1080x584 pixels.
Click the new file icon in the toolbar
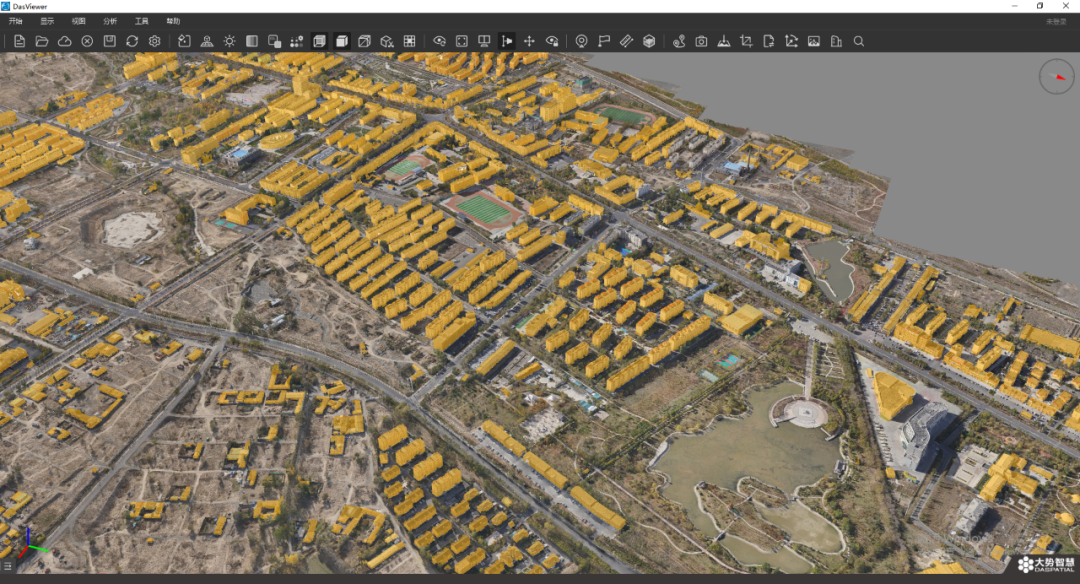(19, 41)
